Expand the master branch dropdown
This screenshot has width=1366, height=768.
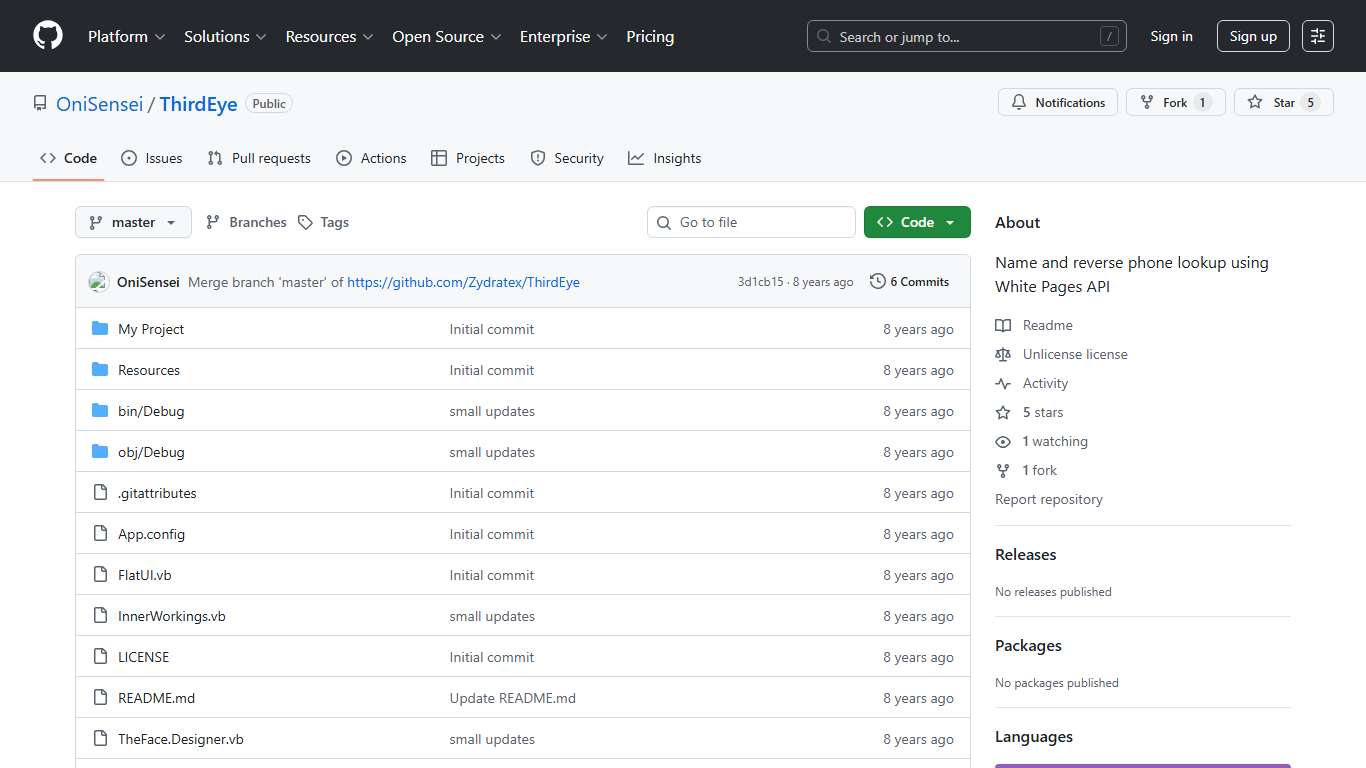133,222
